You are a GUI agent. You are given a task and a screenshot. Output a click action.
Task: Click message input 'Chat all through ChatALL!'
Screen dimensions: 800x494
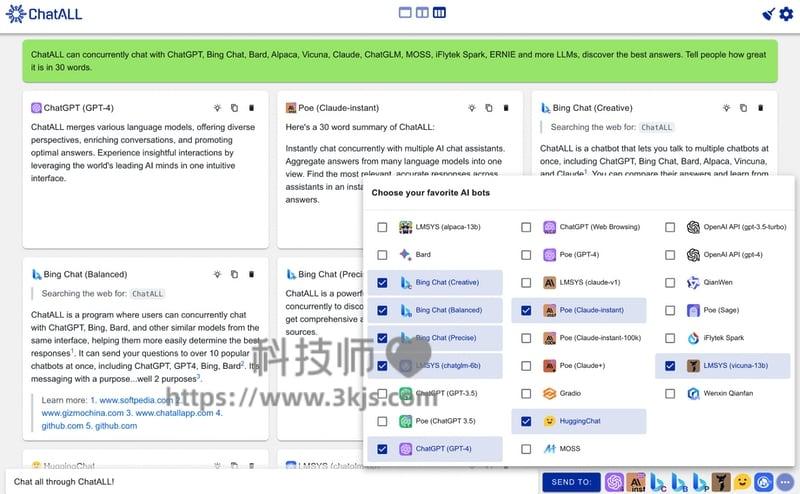point(273,482)
